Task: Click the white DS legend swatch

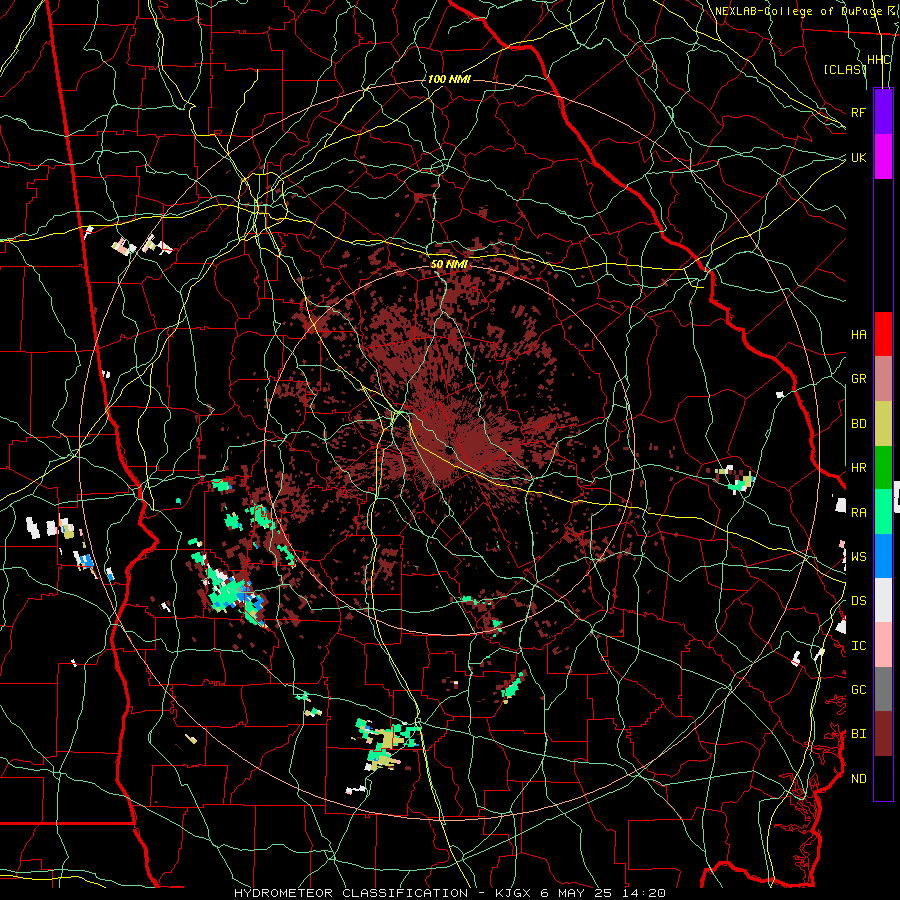Action: click(x=883, y=600)
